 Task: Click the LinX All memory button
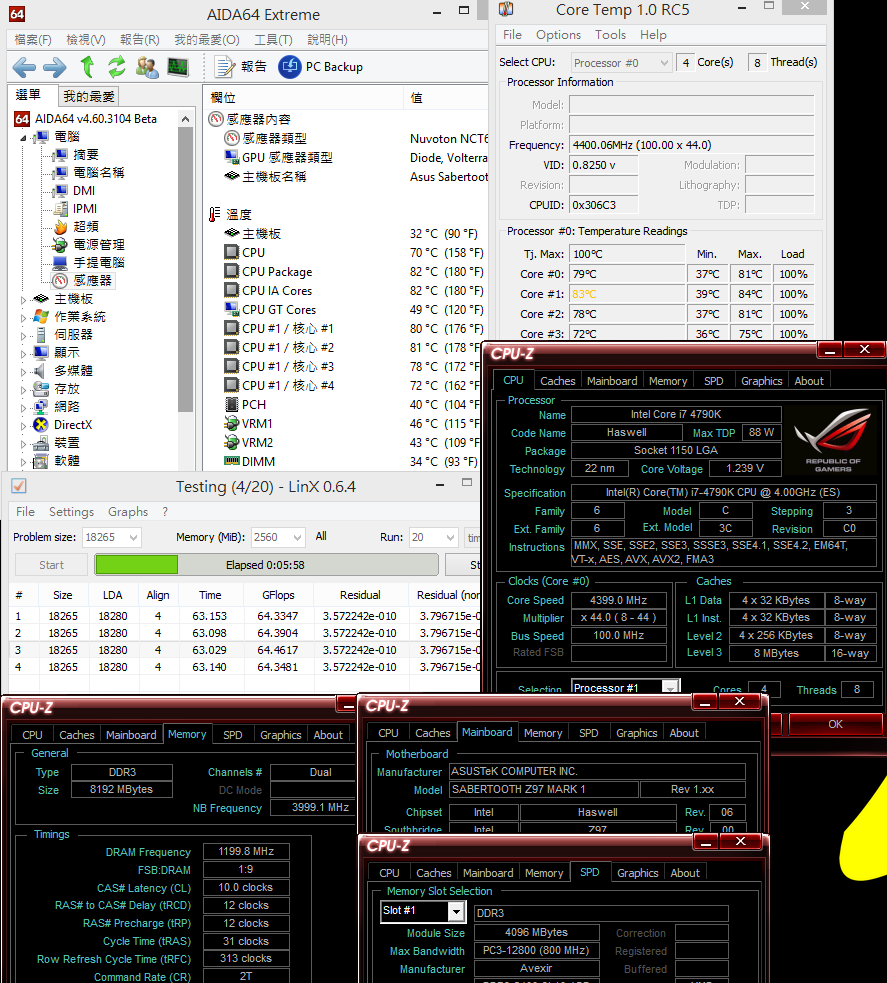[x=321, y=536]
